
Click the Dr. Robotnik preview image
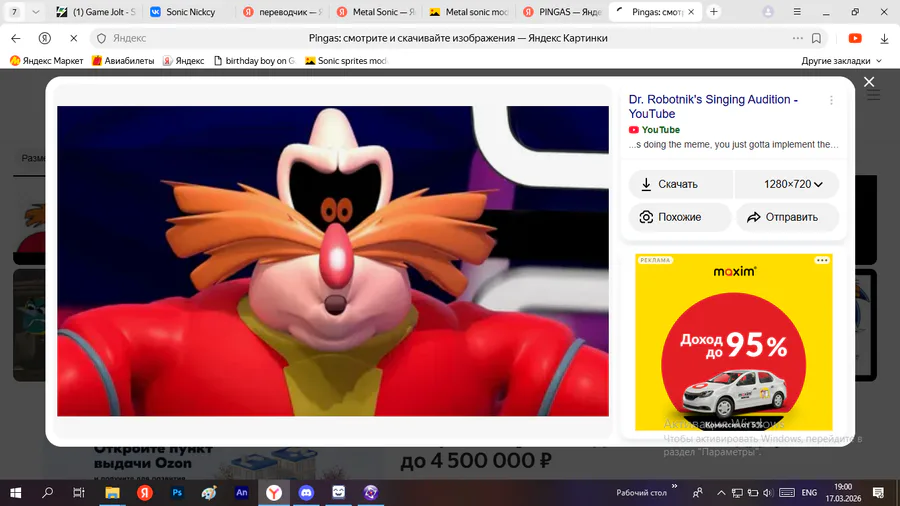(333, 261)
